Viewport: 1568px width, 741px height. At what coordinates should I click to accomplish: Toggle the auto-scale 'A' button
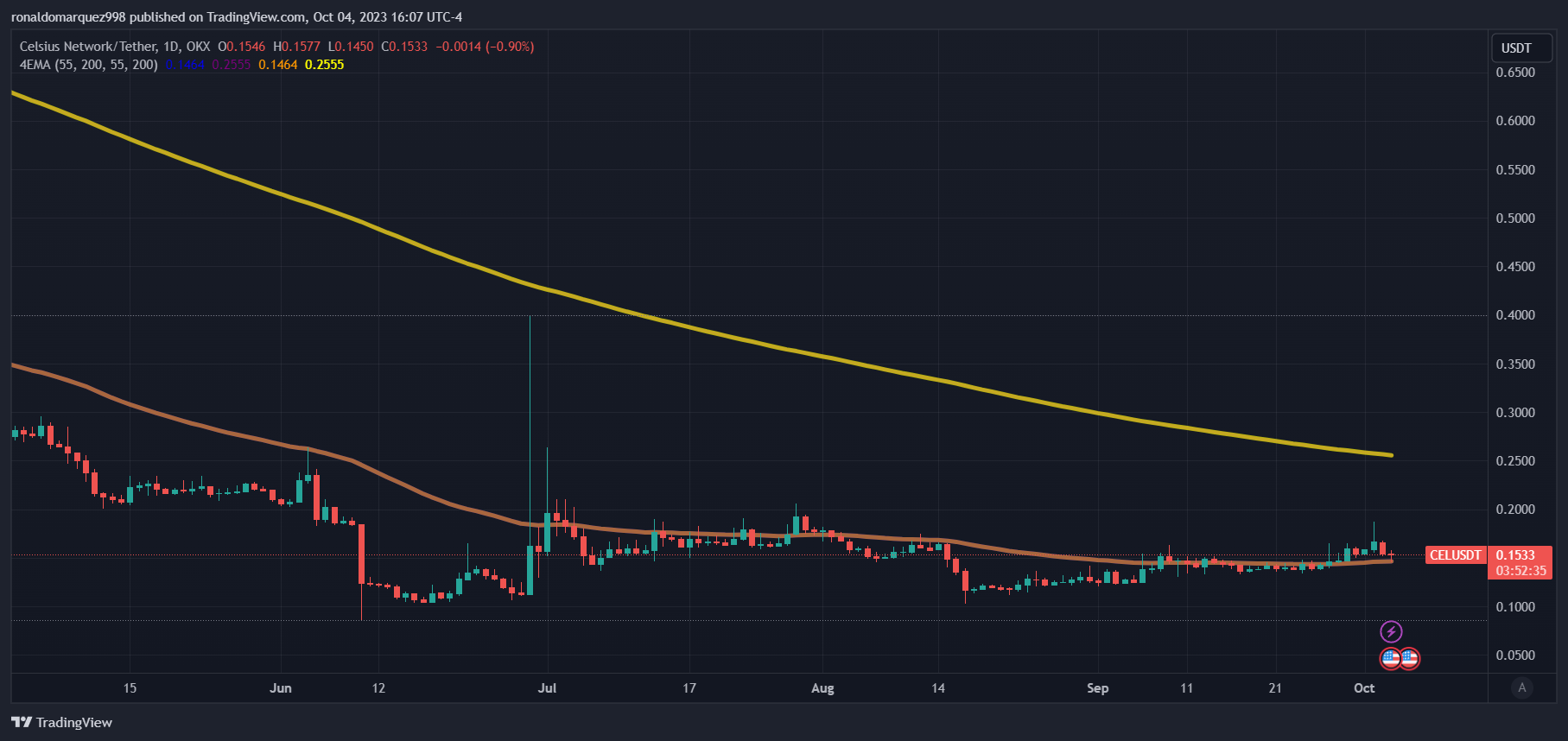(1522, 687)
